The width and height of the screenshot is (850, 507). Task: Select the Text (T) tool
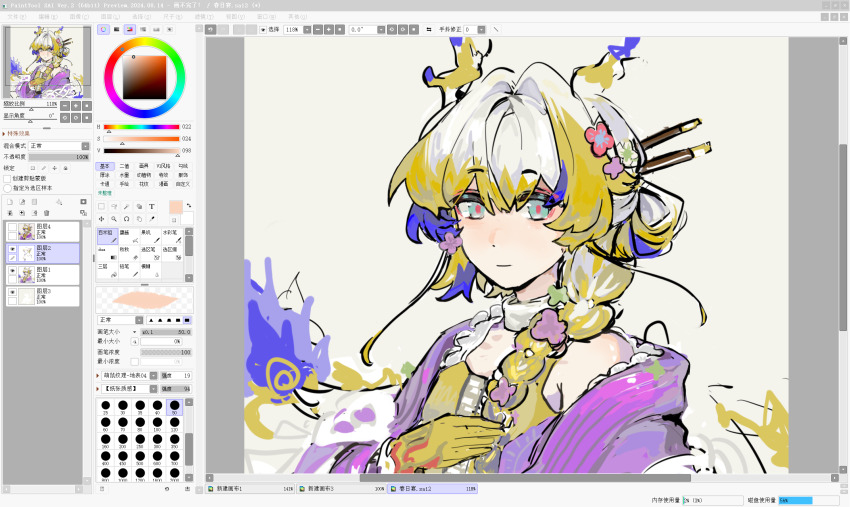(x=152, y=207)
